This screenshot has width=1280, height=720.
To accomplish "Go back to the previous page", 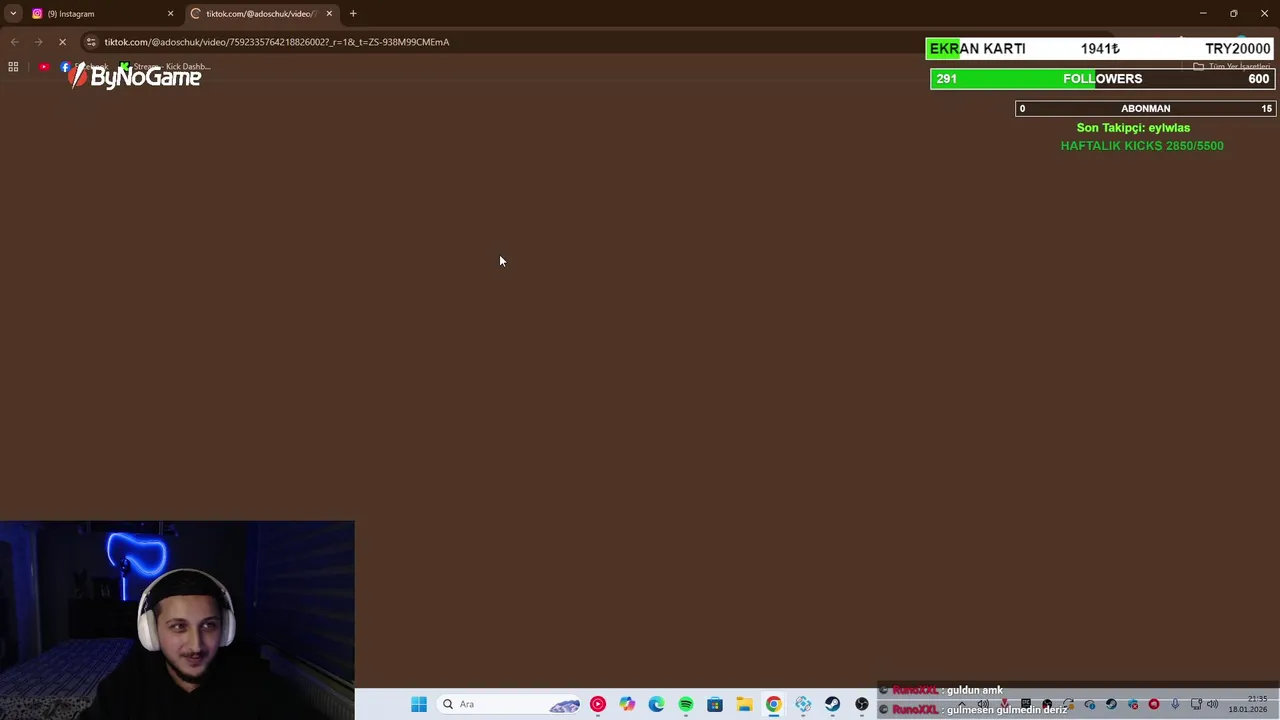I will tap(14, 42).
